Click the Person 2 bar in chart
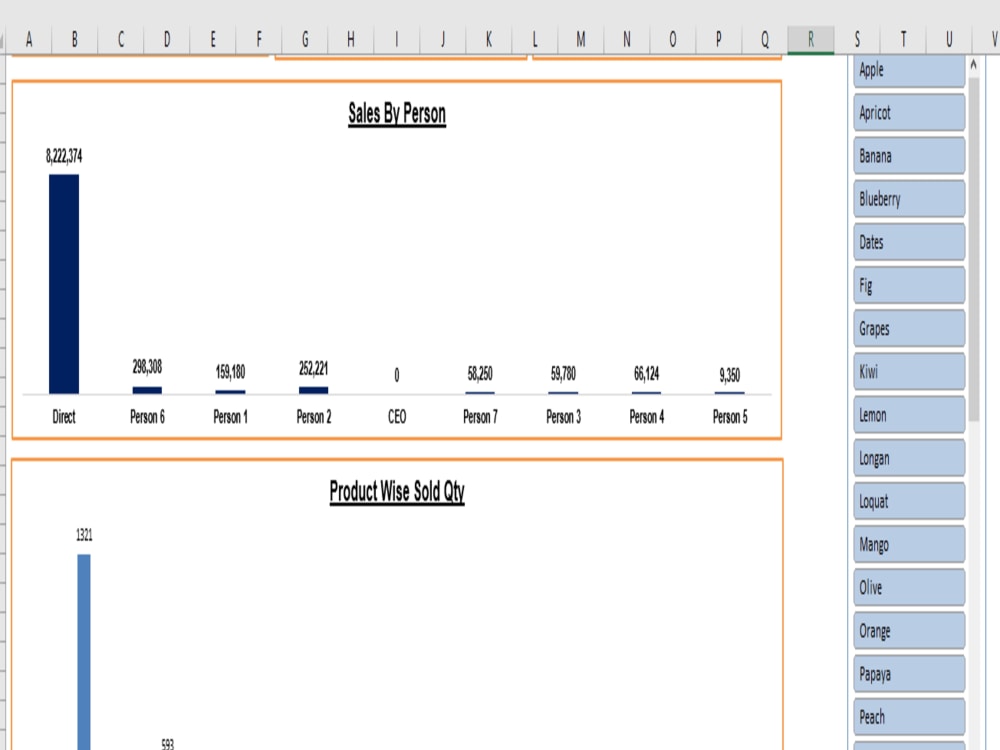 313,390
